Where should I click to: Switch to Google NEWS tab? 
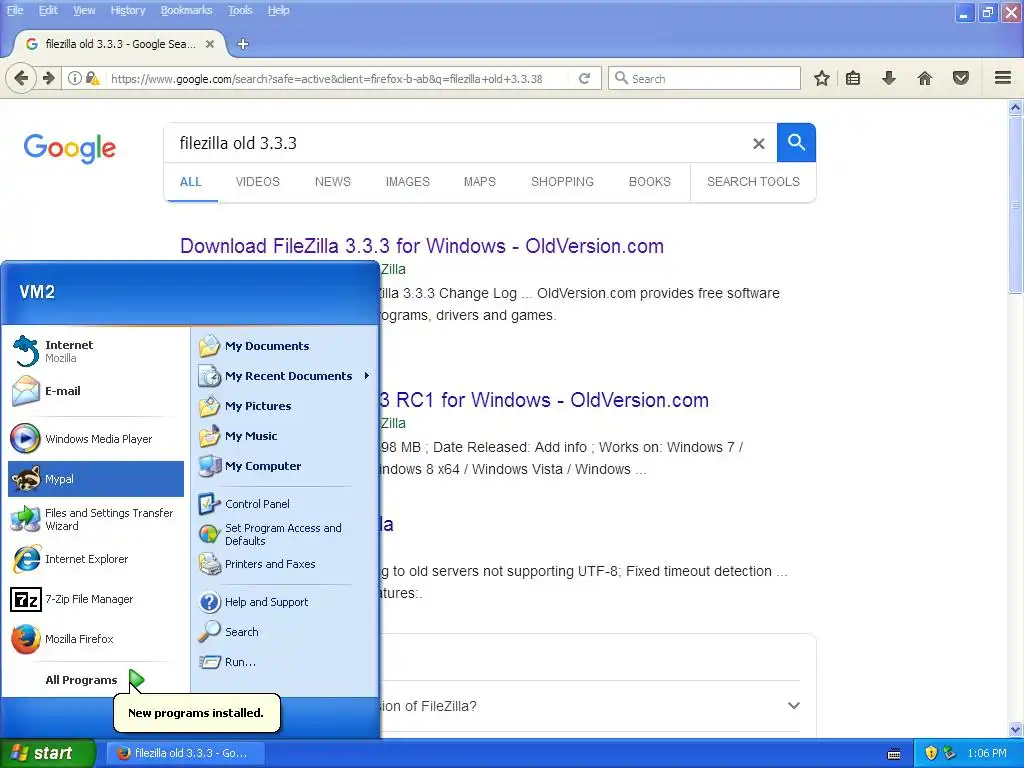332,182
